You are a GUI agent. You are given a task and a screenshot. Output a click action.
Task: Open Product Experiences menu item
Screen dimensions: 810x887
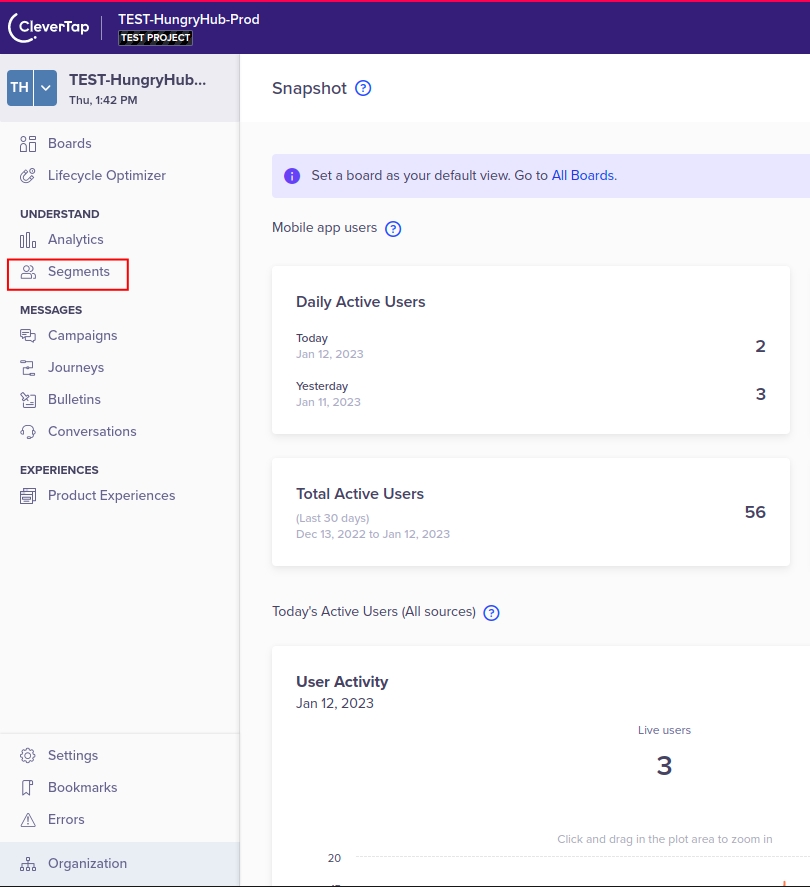pos(111,496)
